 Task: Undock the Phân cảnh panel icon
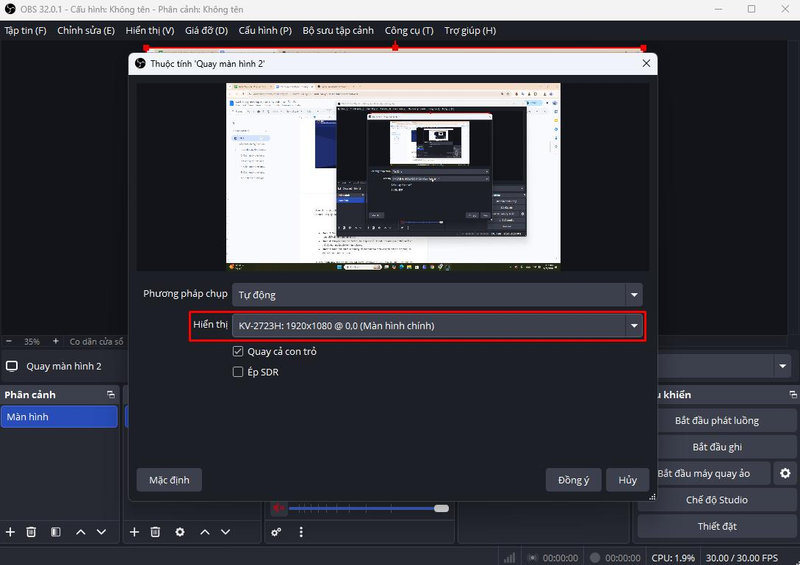point(111,395)
